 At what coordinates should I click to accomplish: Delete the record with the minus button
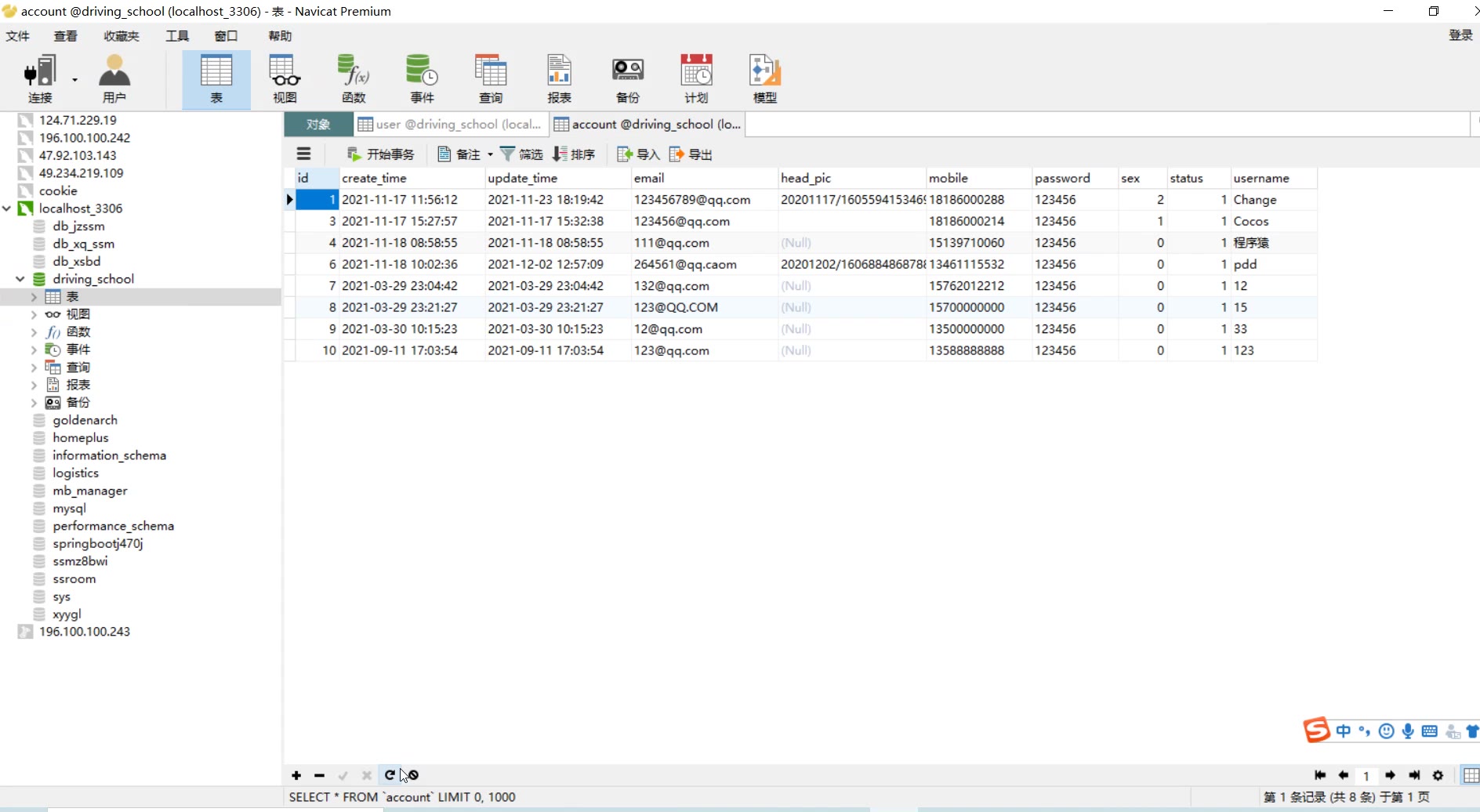point(319,775)
